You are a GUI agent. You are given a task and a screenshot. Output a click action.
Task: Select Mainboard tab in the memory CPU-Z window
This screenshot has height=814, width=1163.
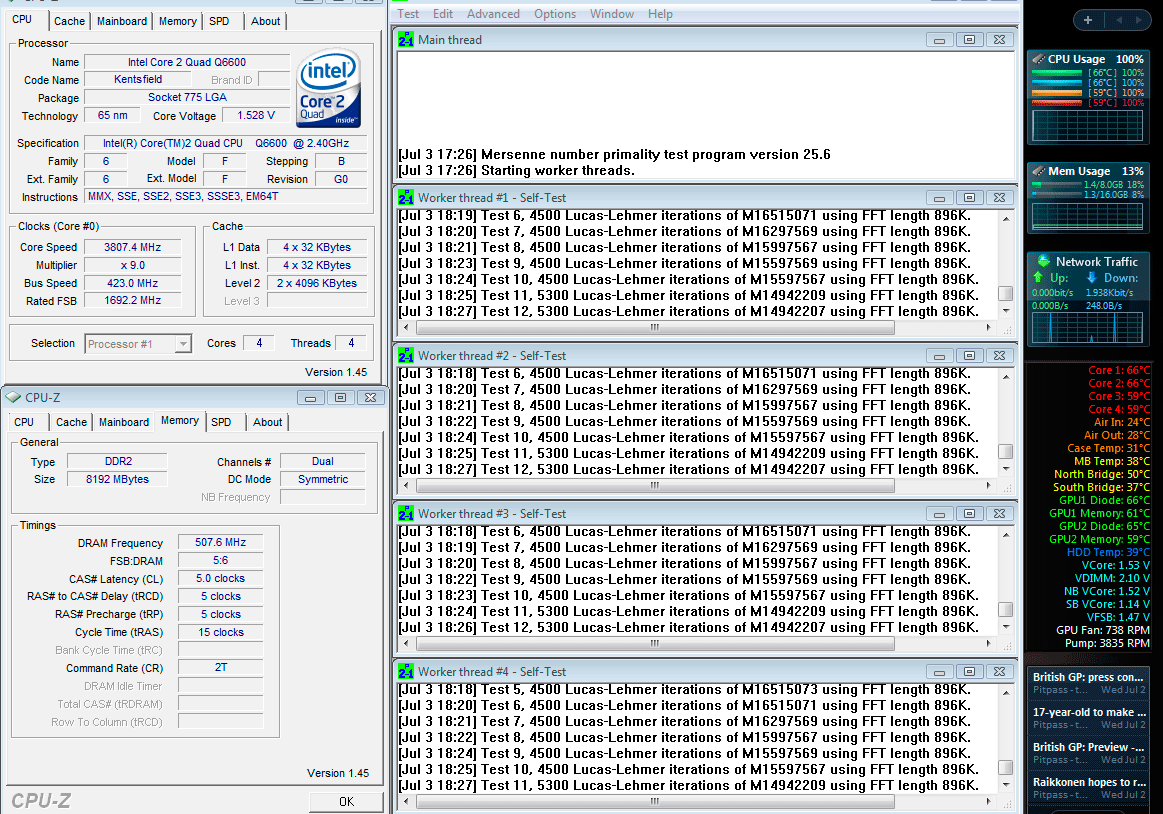[x=124, y=422]
